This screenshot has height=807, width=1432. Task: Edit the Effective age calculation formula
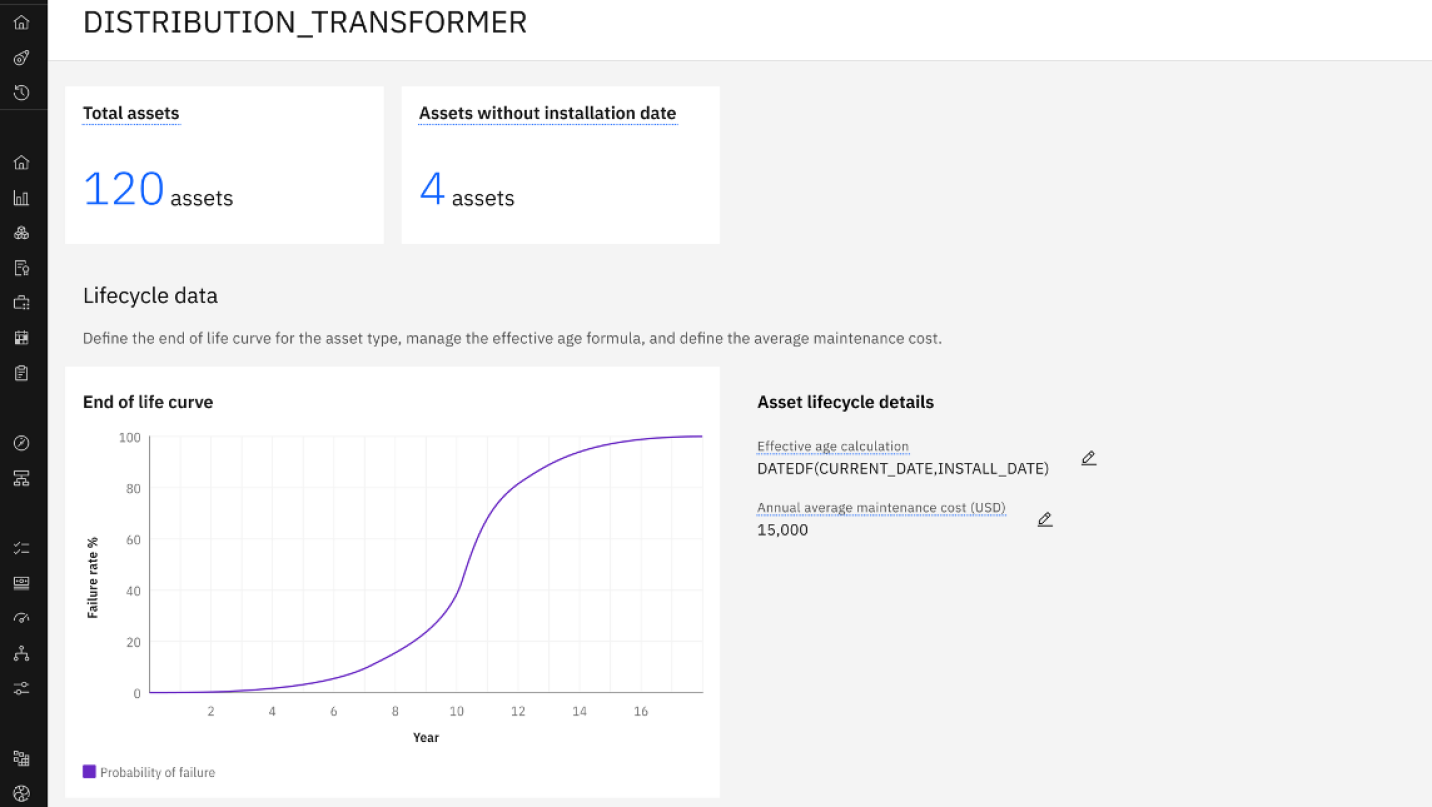(1089, 458)
